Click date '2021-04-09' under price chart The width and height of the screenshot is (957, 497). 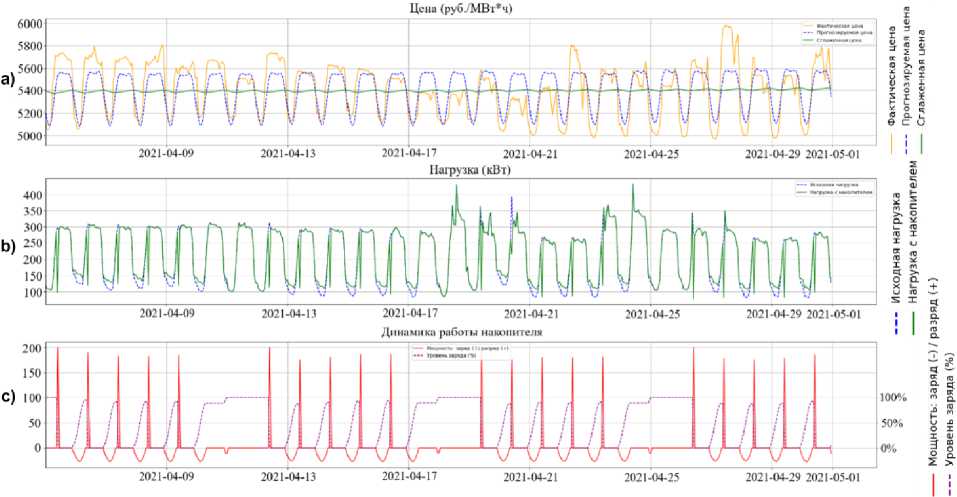[x=167, y=154]
